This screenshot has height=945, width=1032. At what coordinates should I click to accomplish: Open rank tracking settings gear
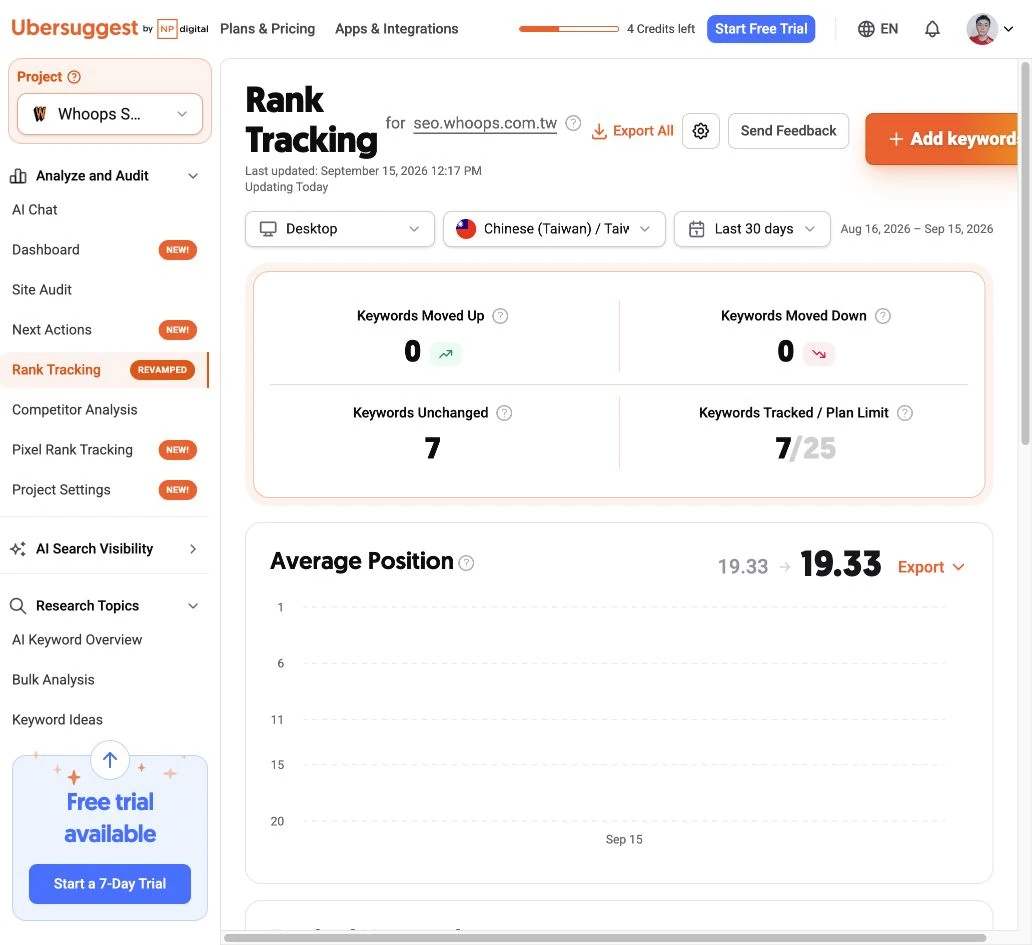[x=700, y=131]
